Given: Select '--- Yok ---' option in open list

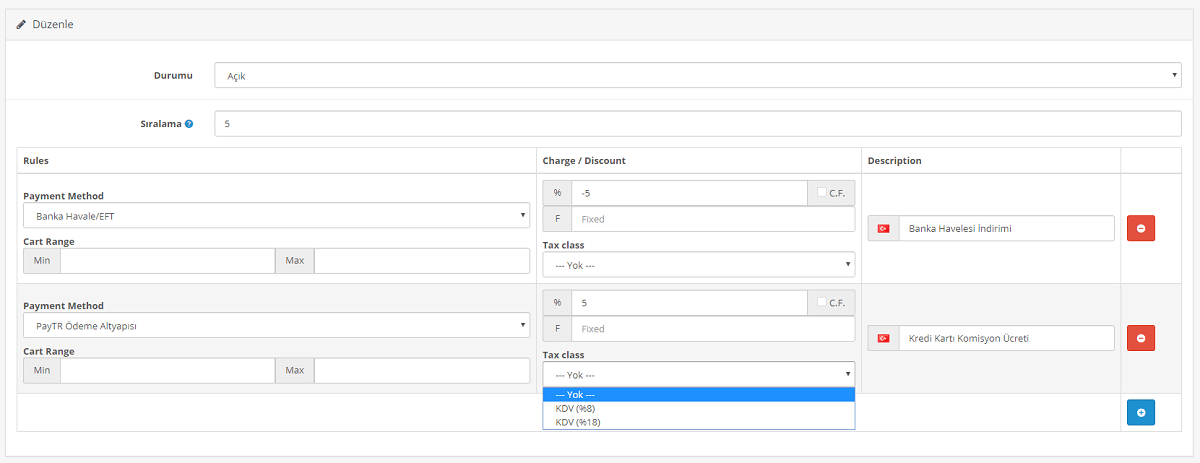Looking at the screenshot, I should 699,394.
